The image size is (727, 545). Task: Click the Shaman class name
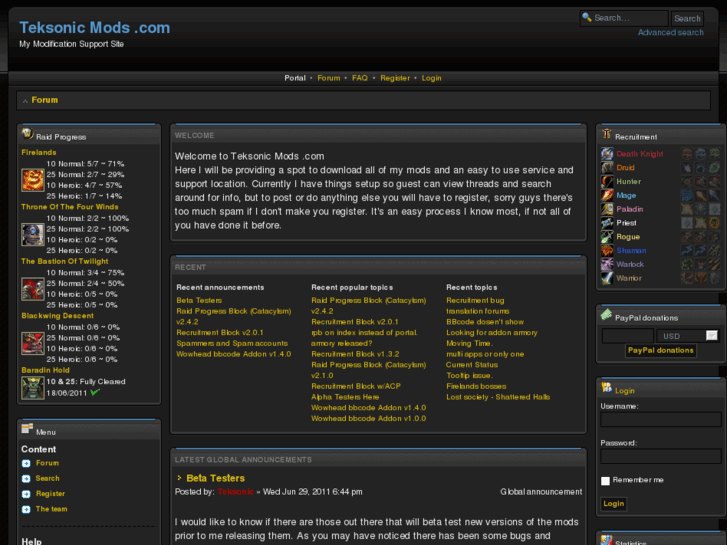pyautogui.click(x=631, y=250)
